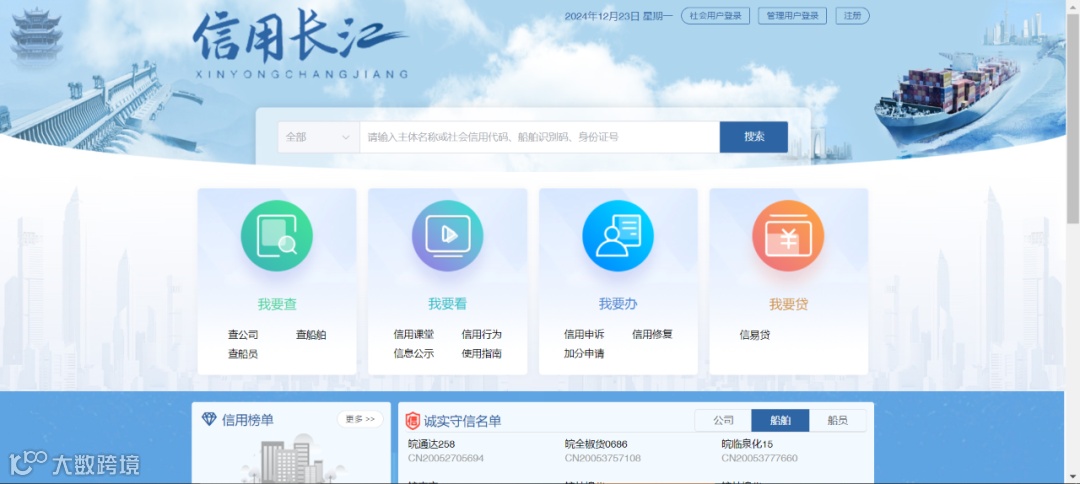This screenshot has height=484, width=1080.
Task: Open the 信用行为 link
Action: click(481, 335)
